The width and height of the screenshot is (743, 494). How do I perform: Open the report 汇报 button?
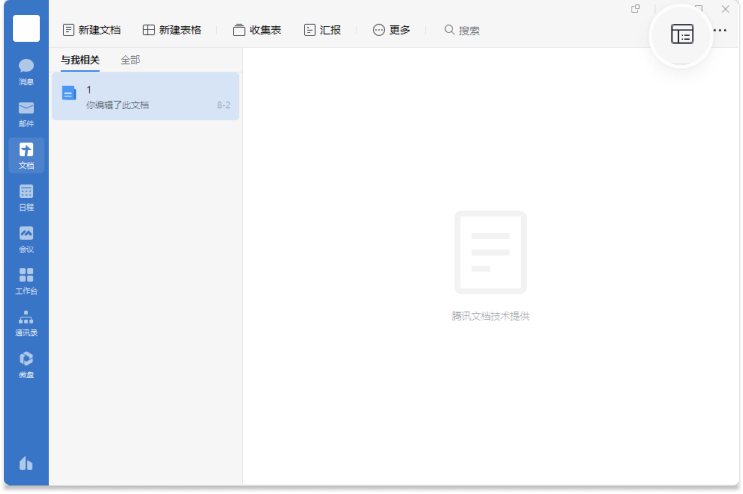[x=322, y=30]
